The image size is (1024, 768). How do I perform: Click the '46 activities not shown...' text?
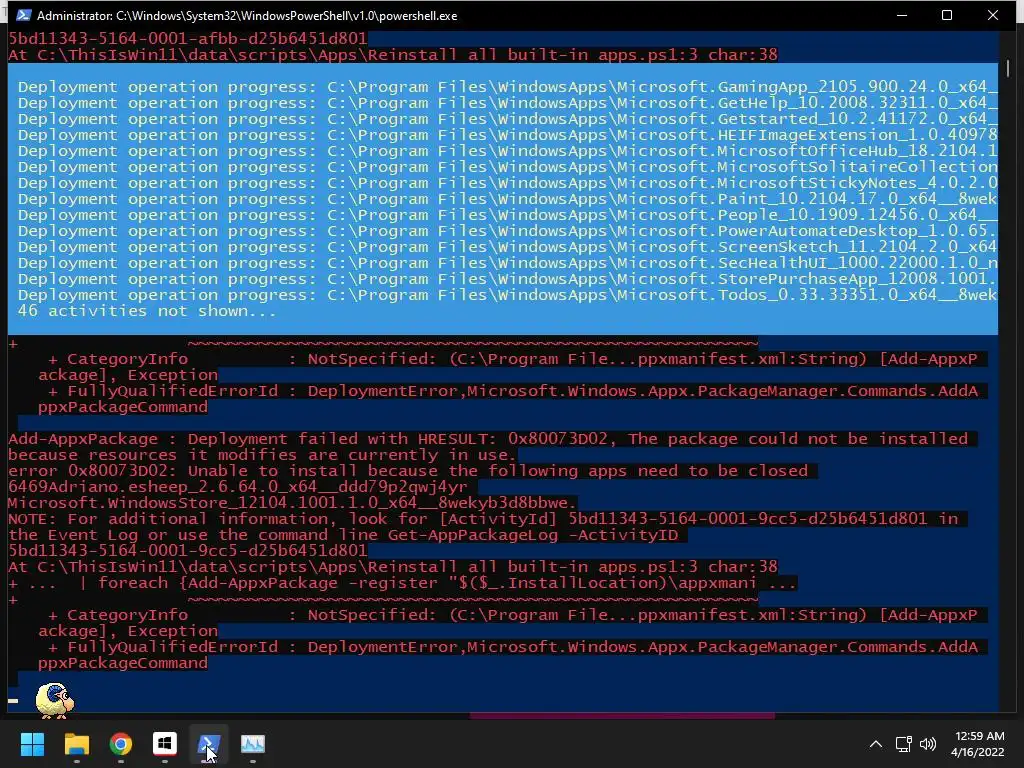click(147, 311)
